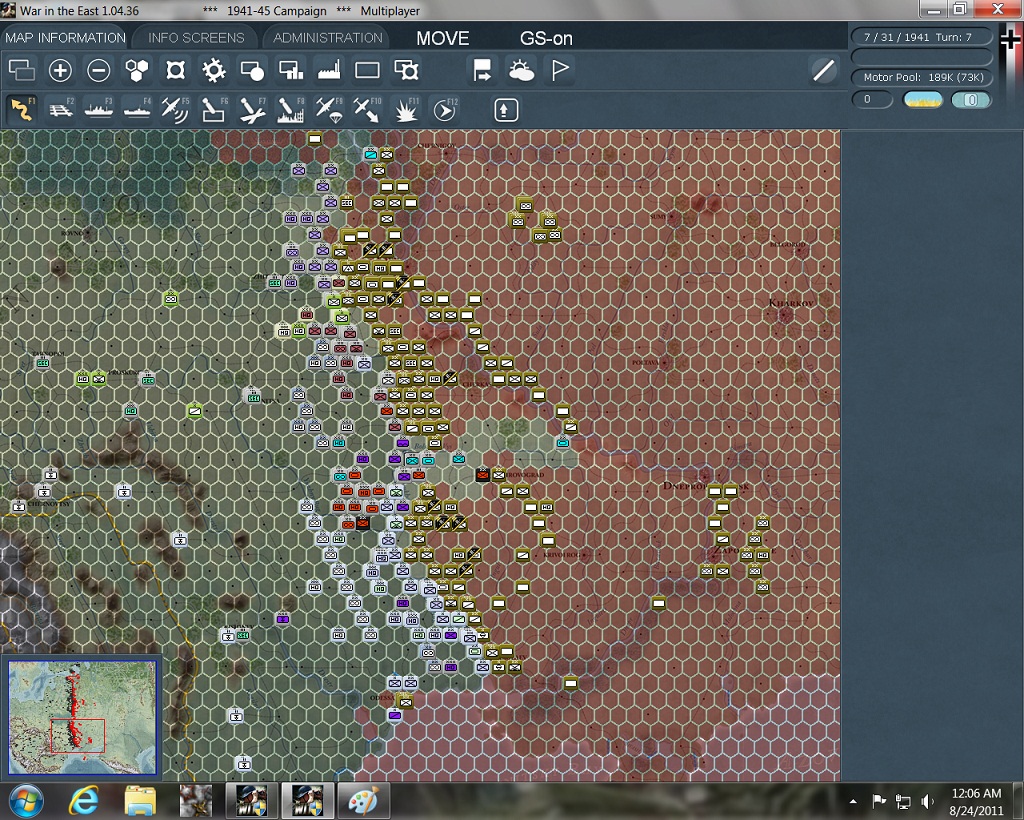Click the GS-on indicator

(x=546, y=39)
